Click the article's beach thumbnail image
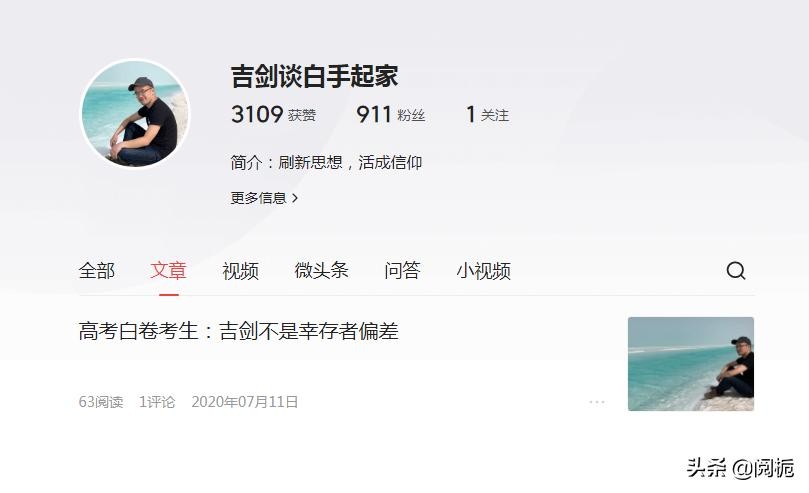 (691, 364)
